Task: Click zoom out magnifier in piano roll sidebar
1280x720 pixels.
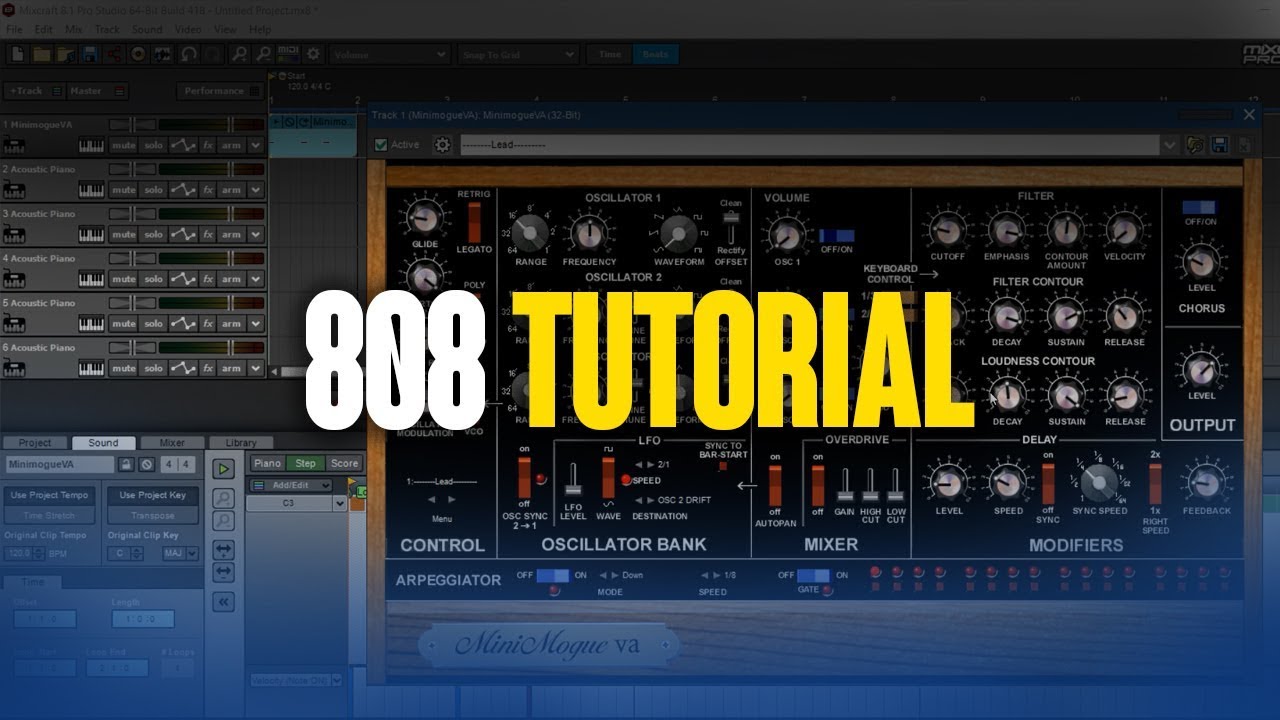Action: pyautogui.click(x=224, y=521)
